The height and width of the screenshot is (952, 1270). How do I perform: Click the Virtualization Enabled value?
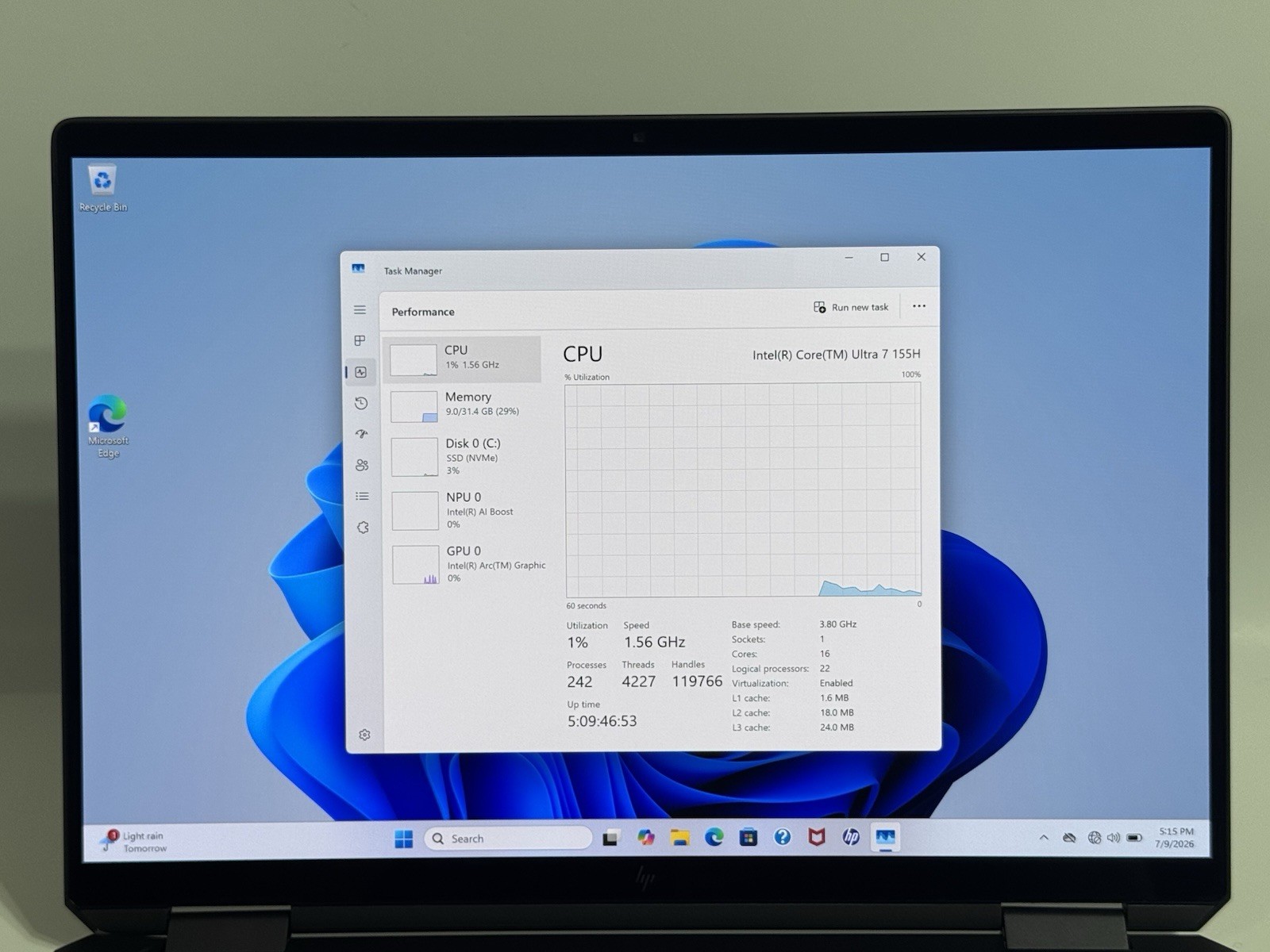(836, 683)
